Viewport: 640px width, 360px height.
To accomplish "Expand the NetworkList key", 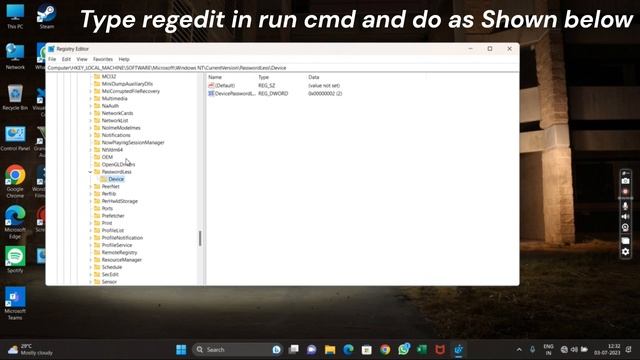I will [x=91, y=121].
